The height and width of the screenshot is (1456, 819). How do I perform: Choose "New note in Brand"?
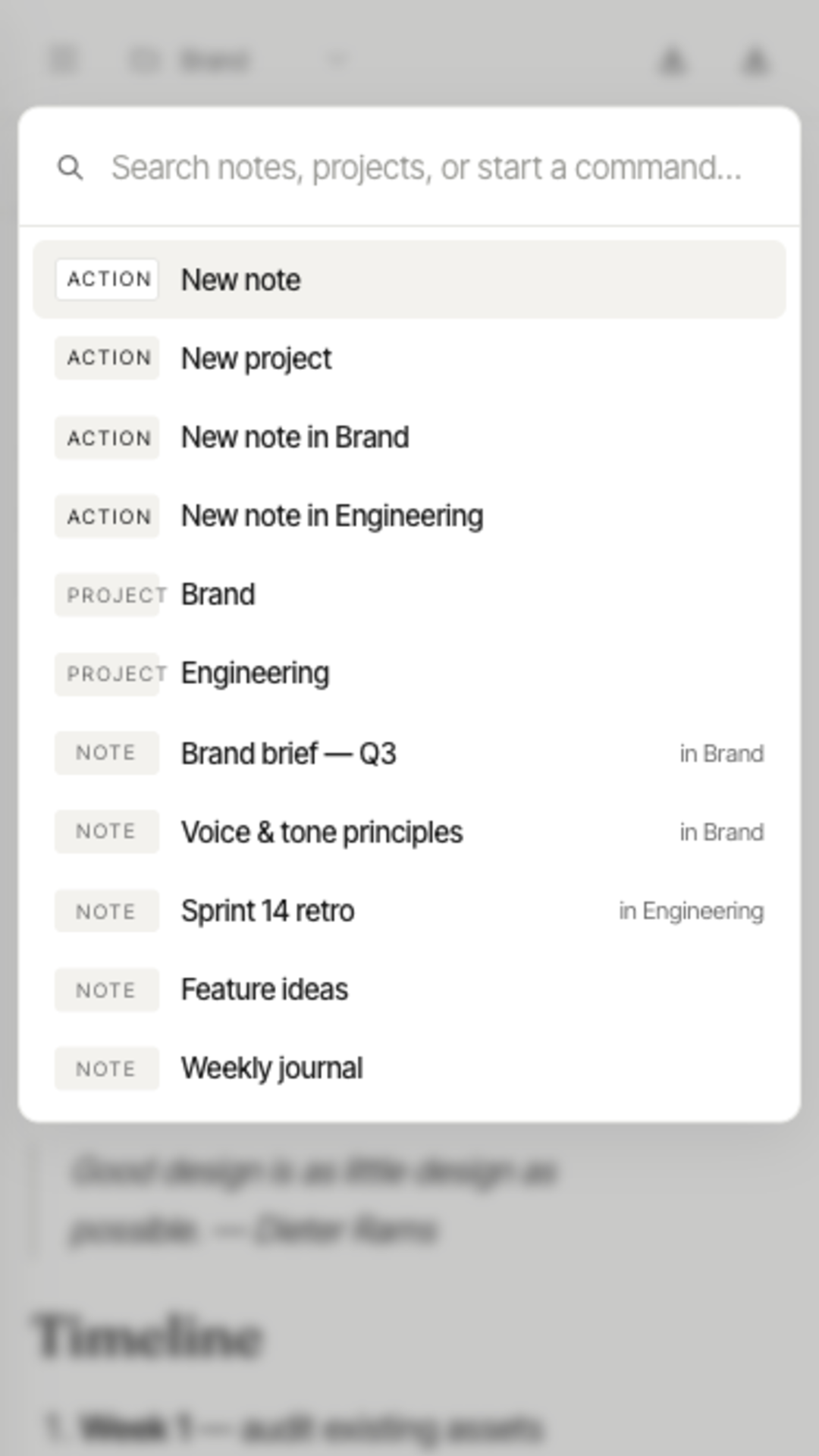(x=294, y=437)
